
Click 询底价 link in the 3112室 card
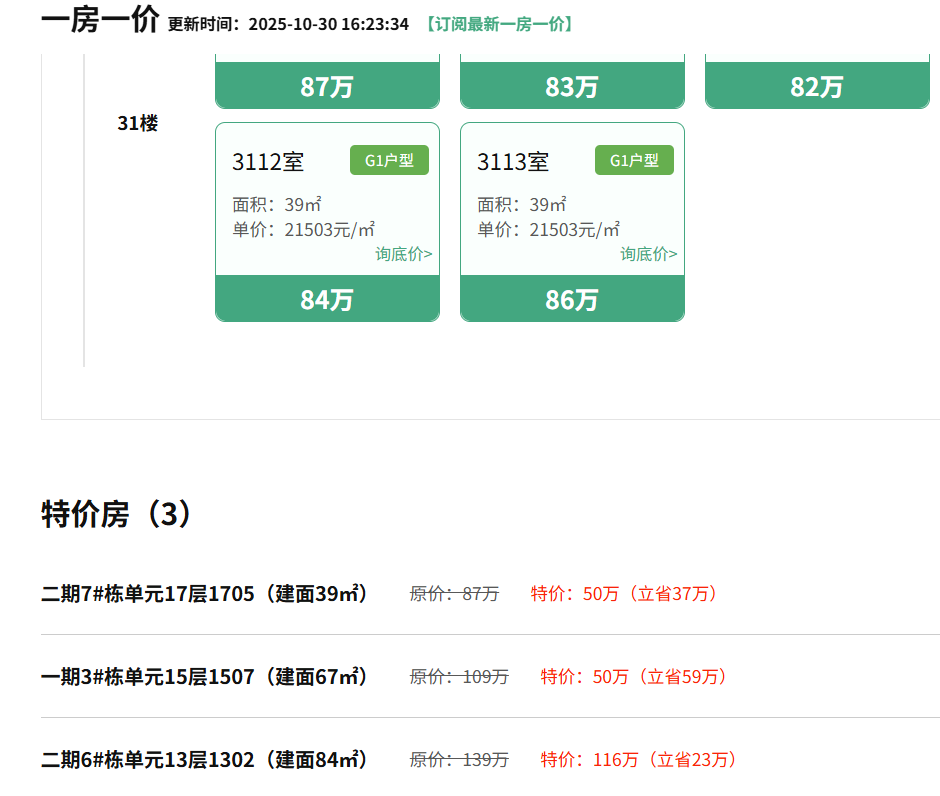point(404,254)
